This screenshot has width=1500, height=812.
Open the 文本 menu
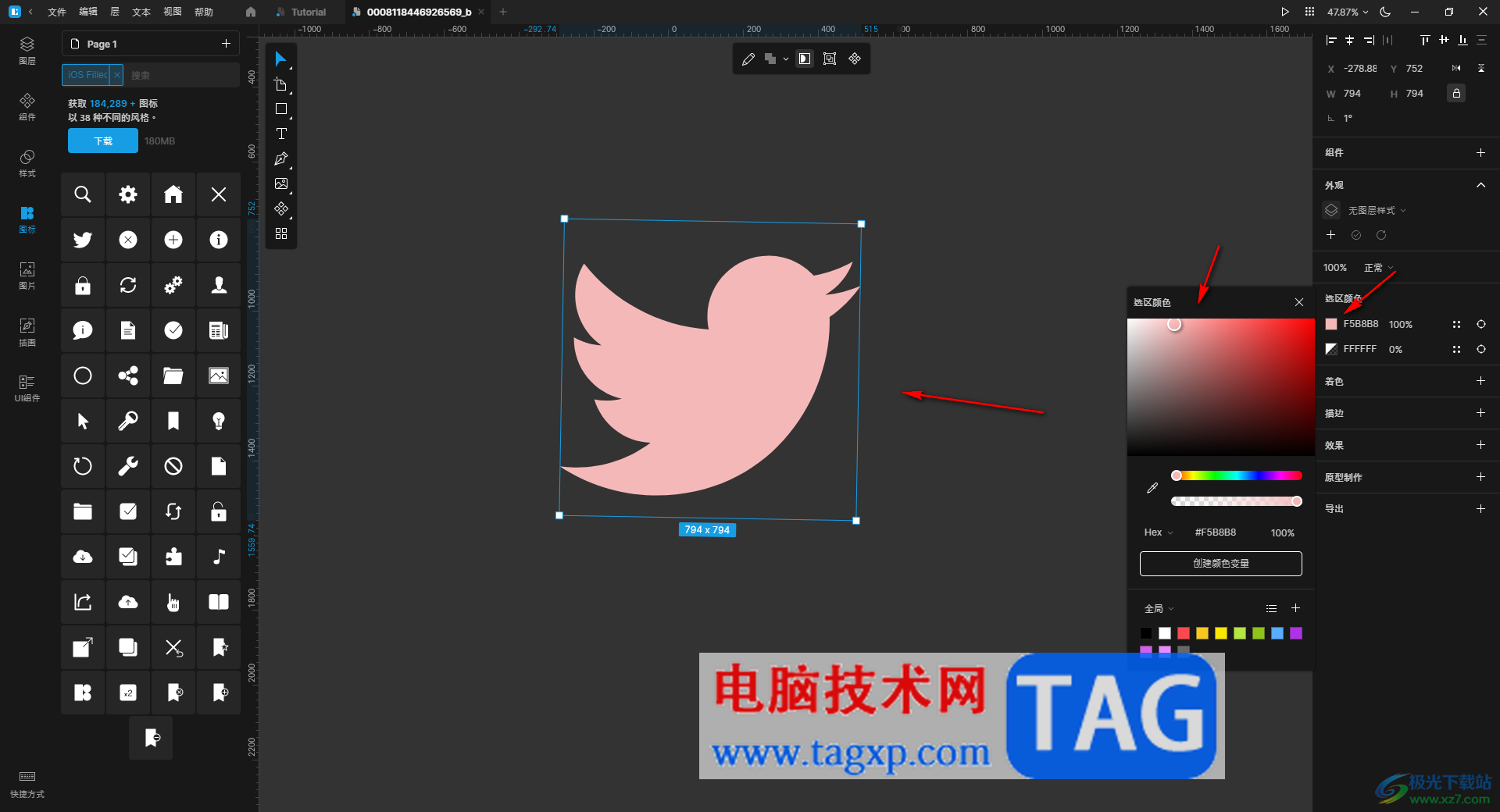[141, 12]
